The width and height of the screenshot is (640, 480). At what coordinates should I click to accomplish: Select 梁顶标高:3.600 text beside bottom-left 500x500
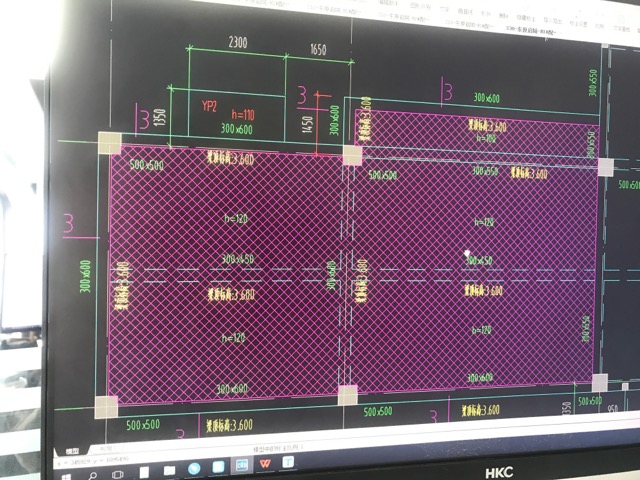[x=229, y=426]
